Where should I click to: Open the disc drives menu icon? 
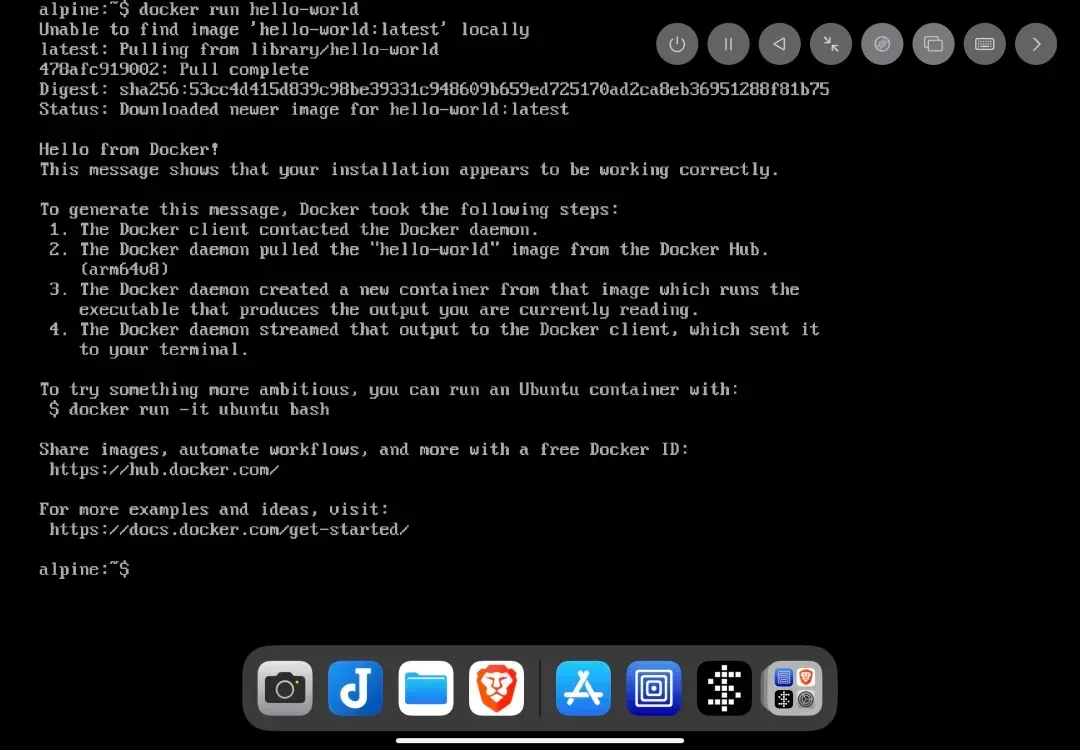(x=882, y=44)
